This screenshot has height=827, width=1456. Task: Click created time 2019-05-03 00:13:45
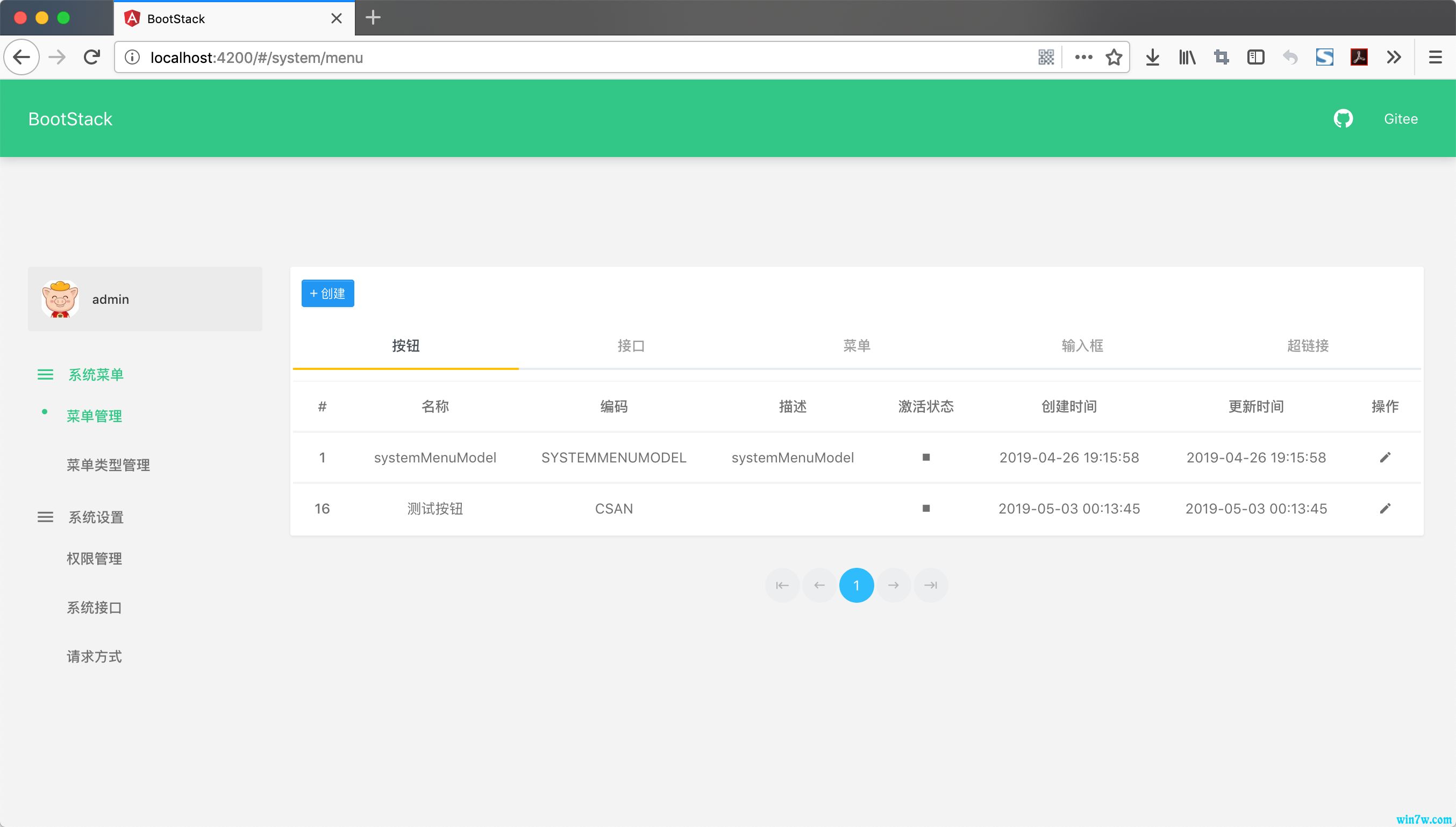[1069, 508]
